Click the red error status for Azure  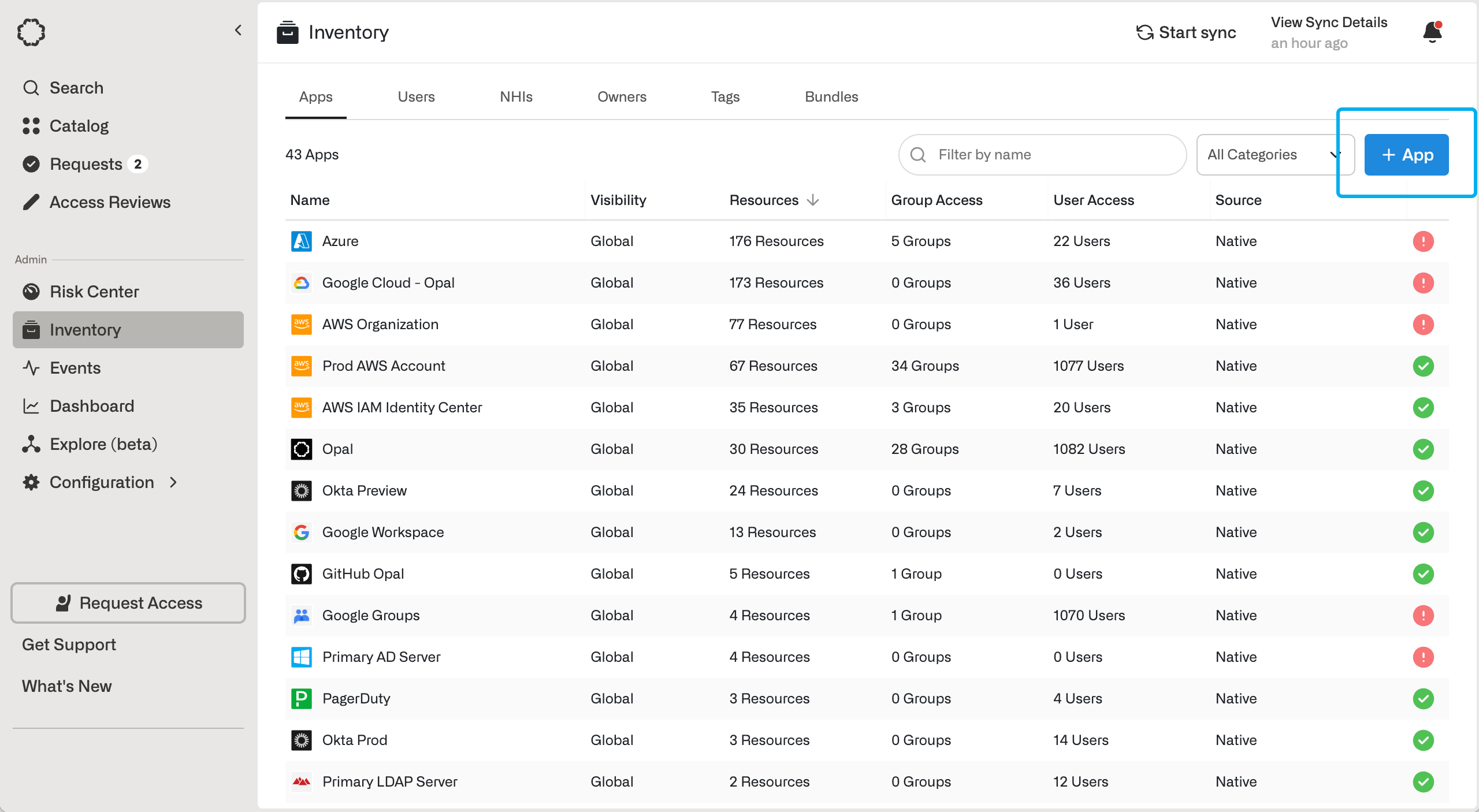[1423, 241]
